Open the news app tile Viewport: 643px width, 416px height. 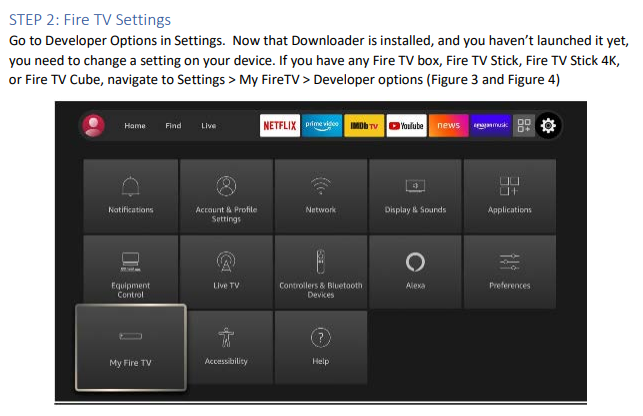(449, 126)
